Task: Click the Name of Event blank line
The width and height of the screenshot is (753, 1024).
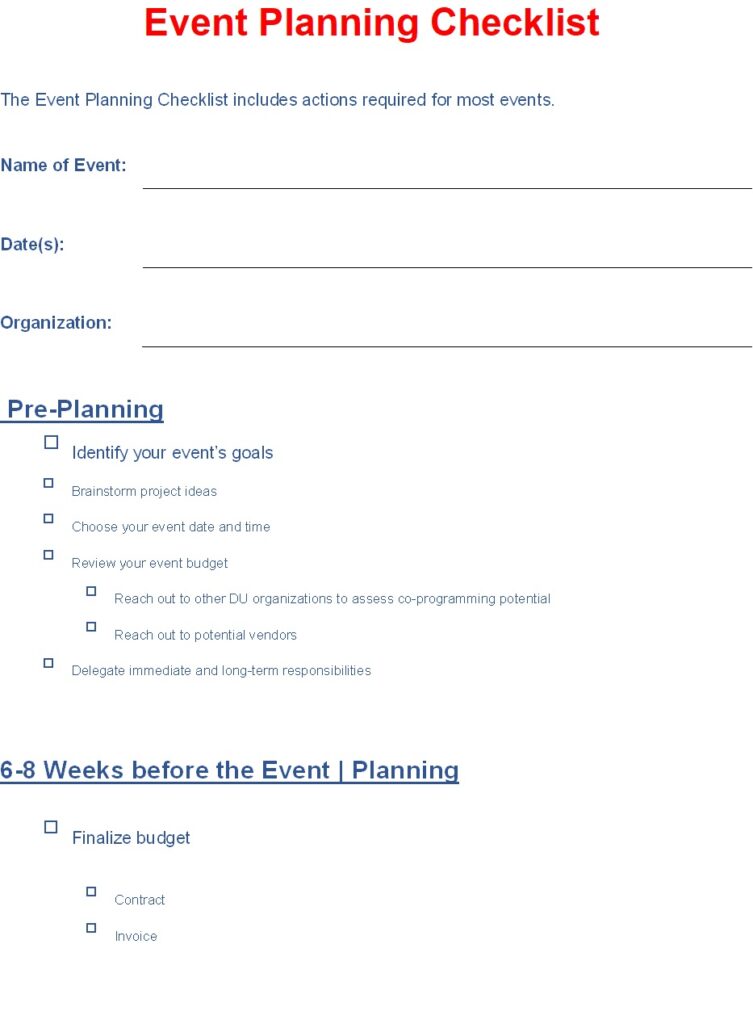Action: pyautogui.click(x=447, y=187)
